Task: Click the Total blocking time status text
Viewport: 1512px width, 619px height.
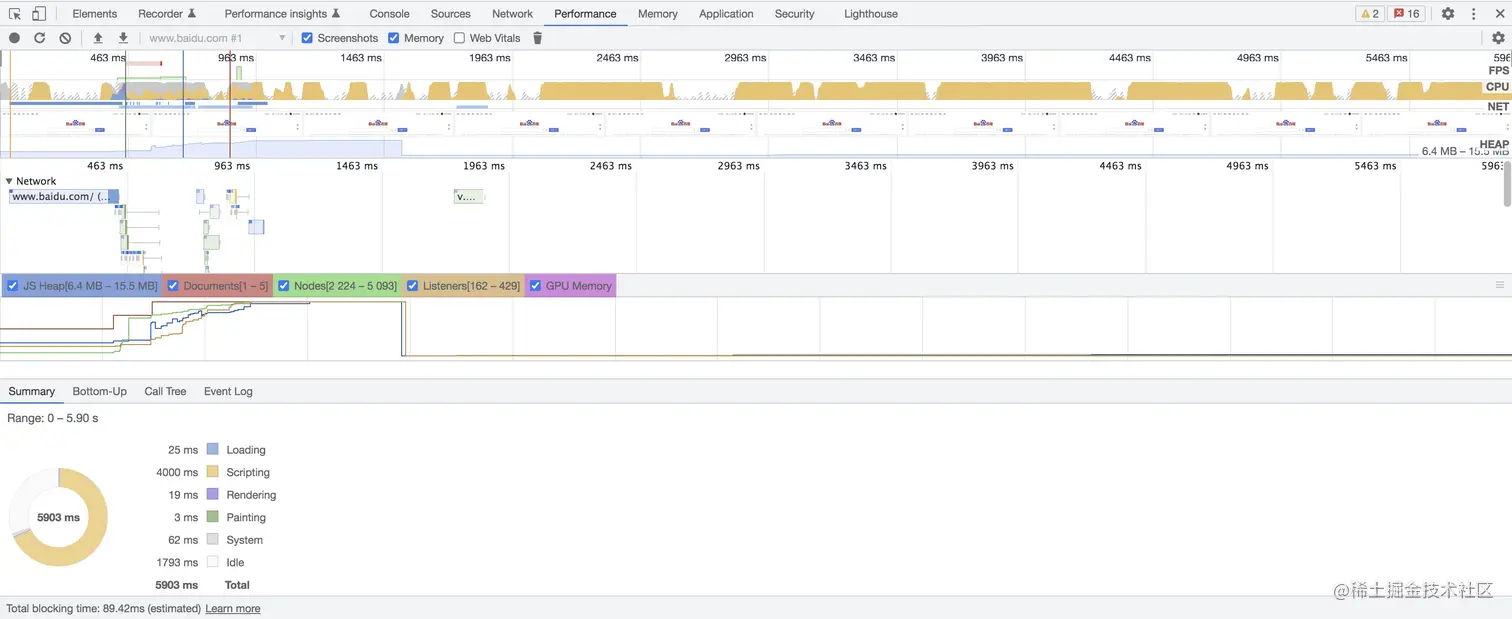Action: pyautogui.click(x=103, y=608)
